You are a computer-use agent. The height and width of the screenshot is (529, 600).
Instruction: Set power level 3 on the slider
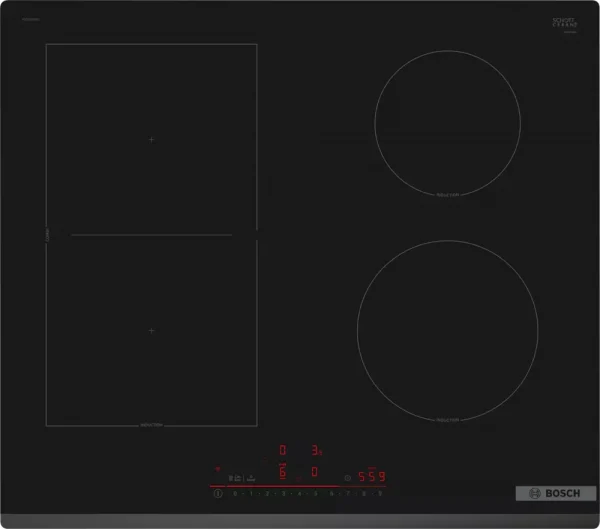(x=284, y=494)
